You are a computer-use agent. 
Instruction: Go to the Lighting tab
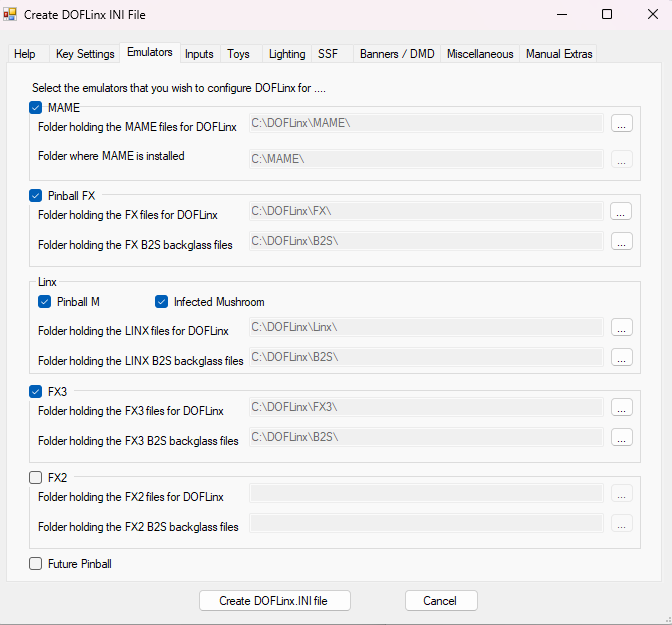coord(287,54)
